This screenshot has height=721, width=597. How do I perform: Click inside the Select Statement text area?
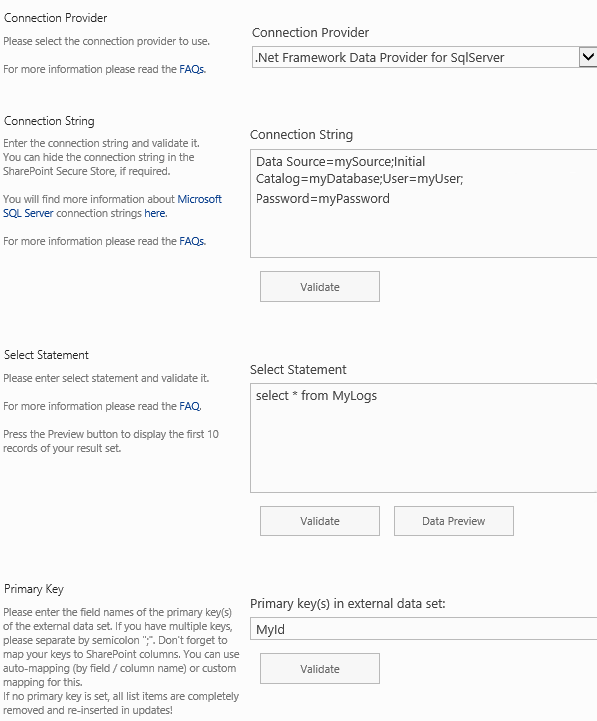[x=424, y=438]
